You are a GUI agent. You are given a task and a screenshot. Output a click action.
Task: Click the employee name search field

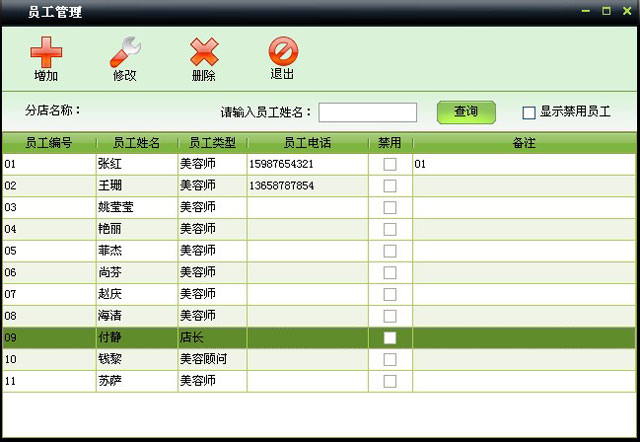pos(367,112)
